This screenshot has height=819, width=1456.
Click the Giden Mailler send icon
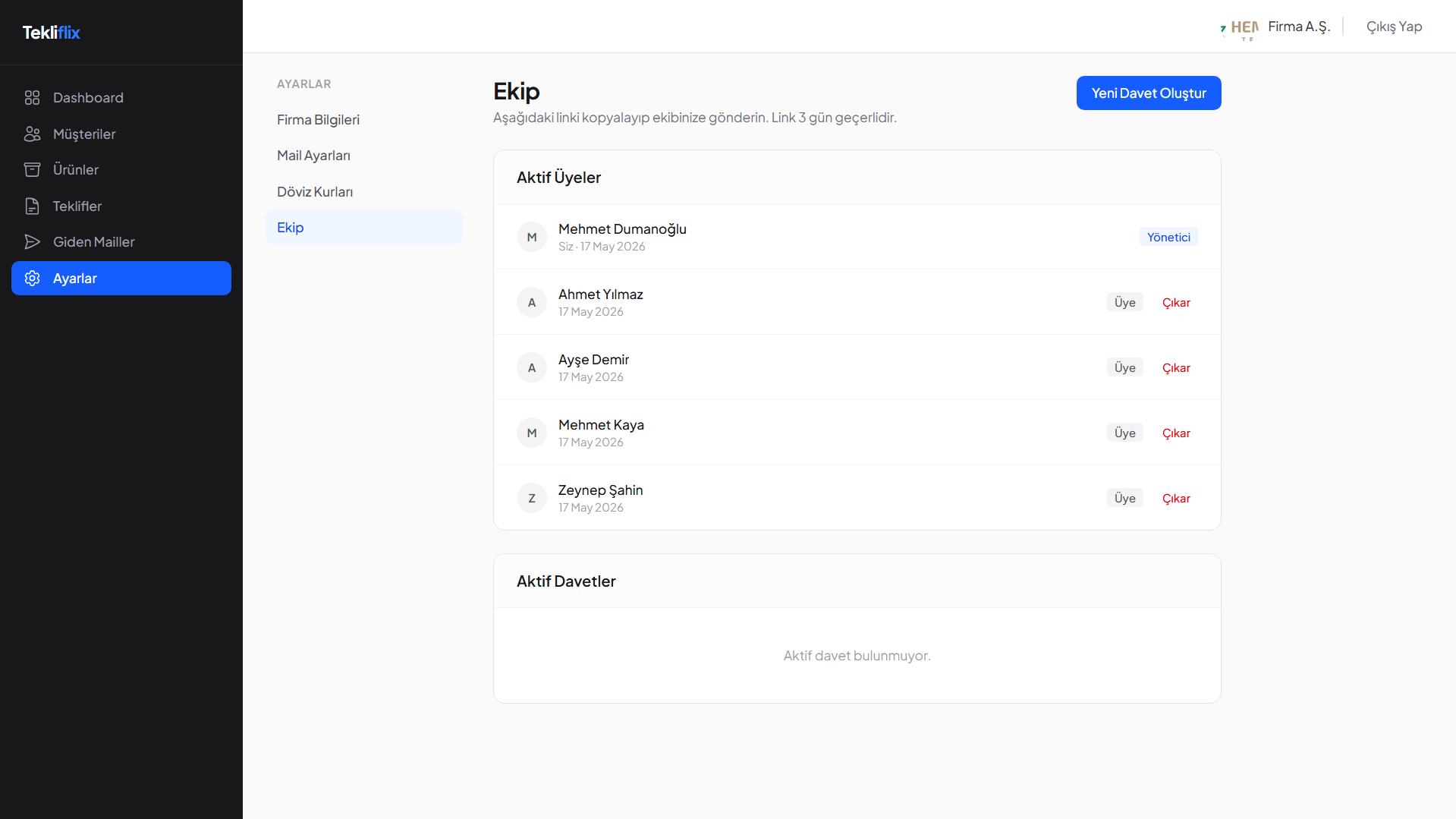tap(32, 242)
